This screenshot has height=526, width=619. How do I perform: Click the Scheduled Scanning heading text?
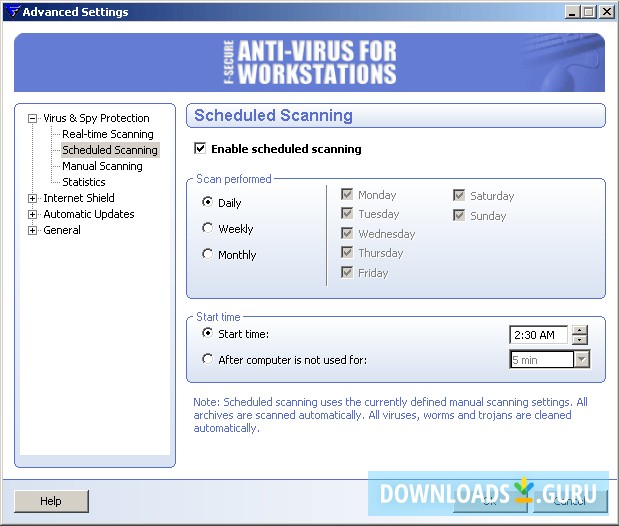[x=273, y=115]
